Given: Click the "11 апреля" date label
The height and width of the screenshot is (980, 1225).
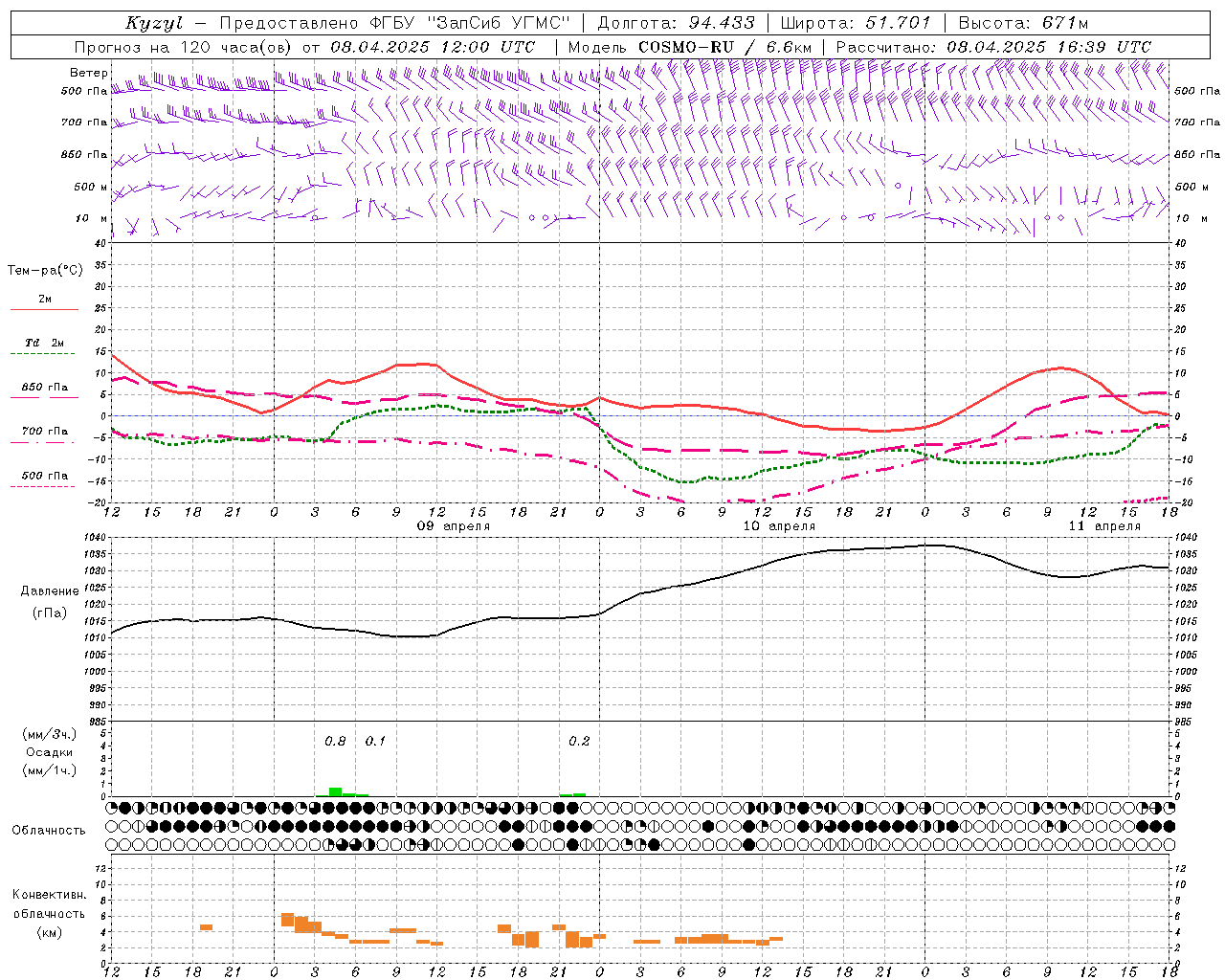Looking at the screenshot, I should click(x=1104, y=526).
